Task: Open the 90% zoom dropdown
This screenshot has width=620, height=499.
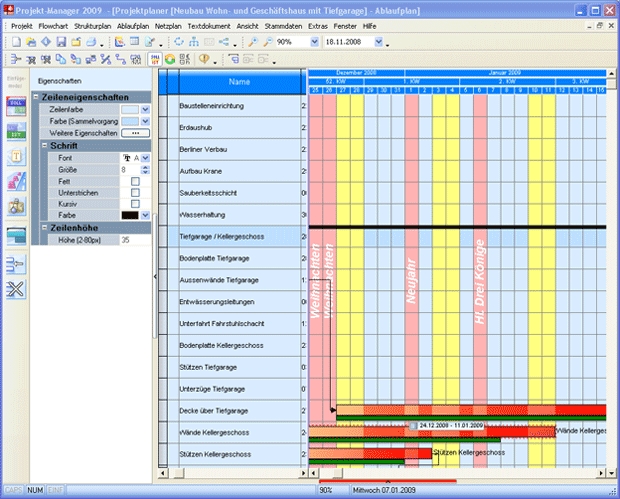Action: click(x=314, y=42)
